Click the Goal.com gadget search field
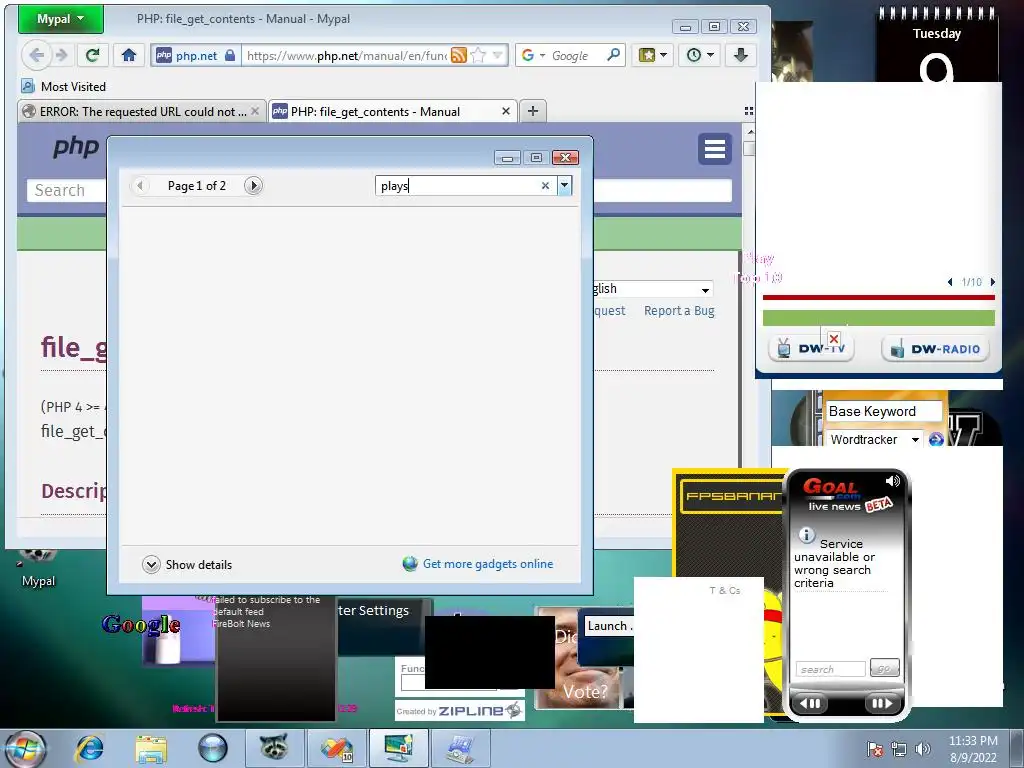The image size is (1024, 768). tap(830, 669)
